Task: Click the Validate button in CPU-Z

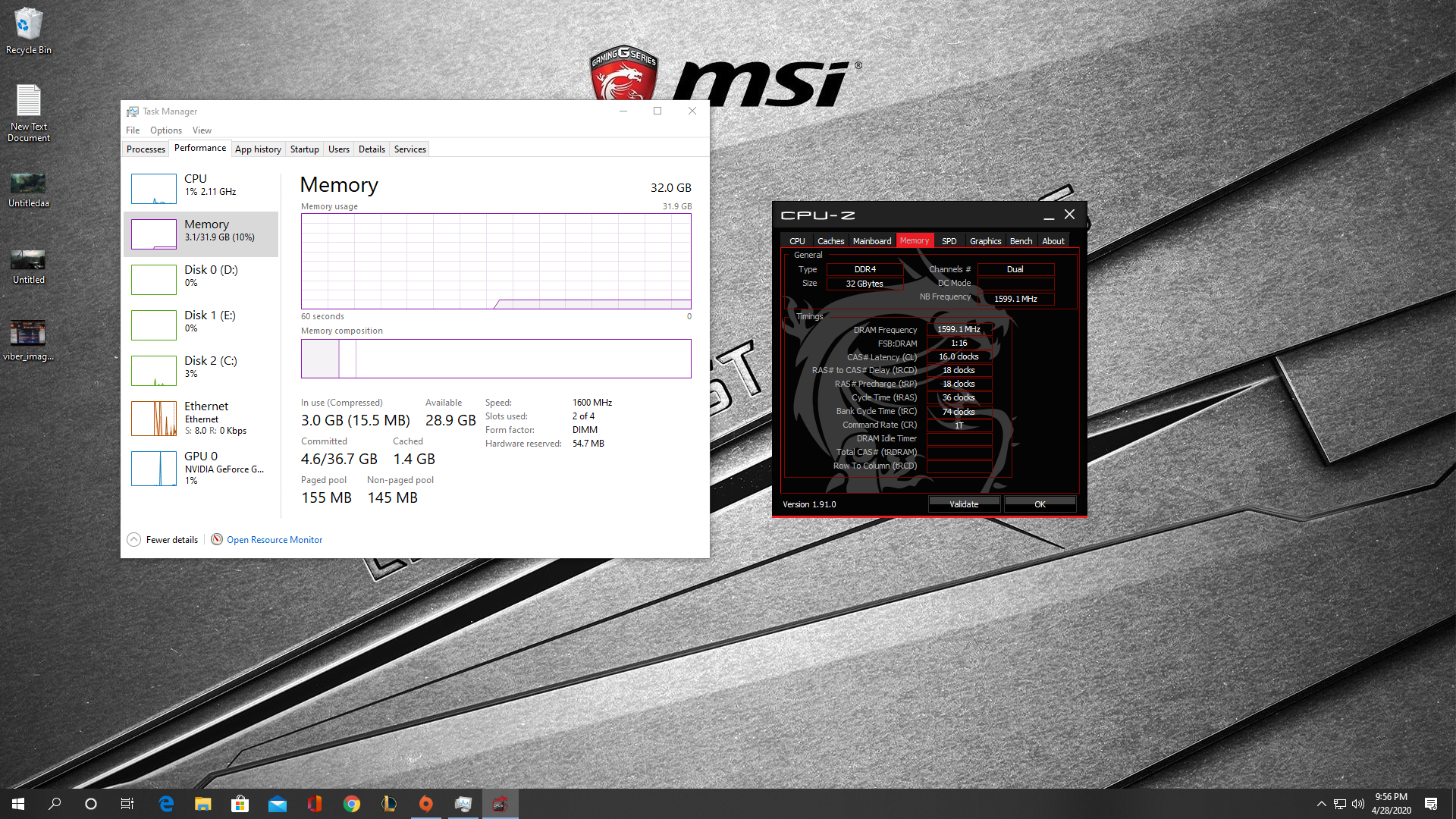Action: pos(964,504)
